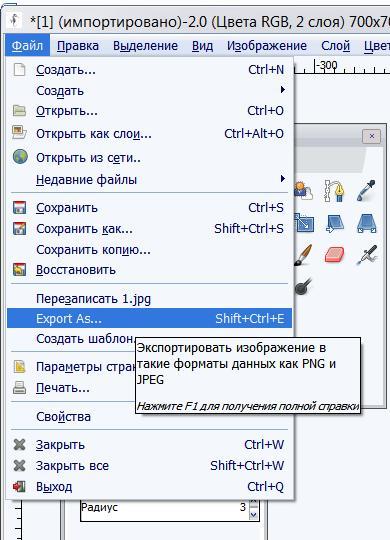Image resolution: width=390 pixels, height=540 pixels.
Task: Open the Правка menu
Action: click(x=78, y=45)
